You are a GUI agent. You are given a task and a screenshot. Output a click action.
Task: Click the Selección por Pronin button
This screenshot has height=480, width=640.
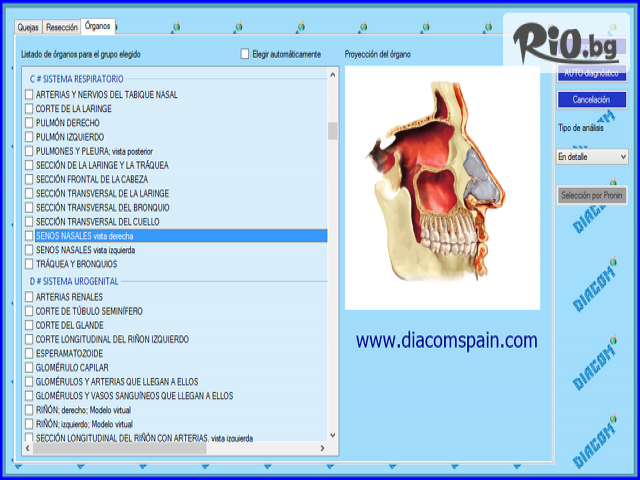pyautogui.click(x=592, y=195)
